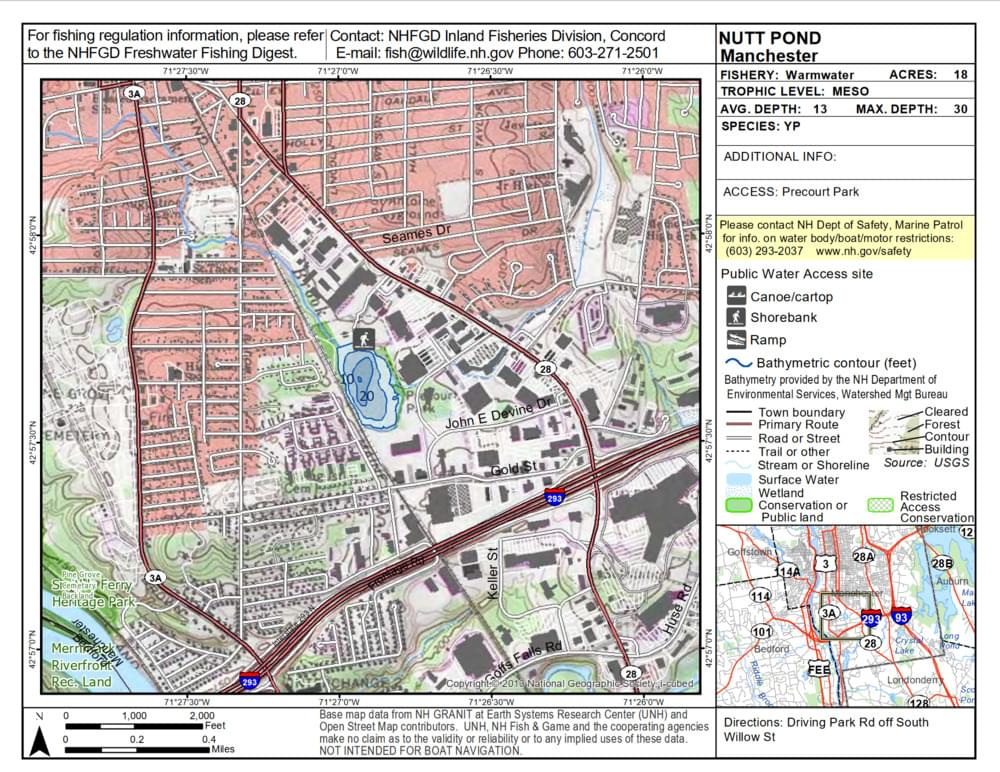
Task: Click the Restricted Access Conservation hatched swatch
Action: coord(882,506)
